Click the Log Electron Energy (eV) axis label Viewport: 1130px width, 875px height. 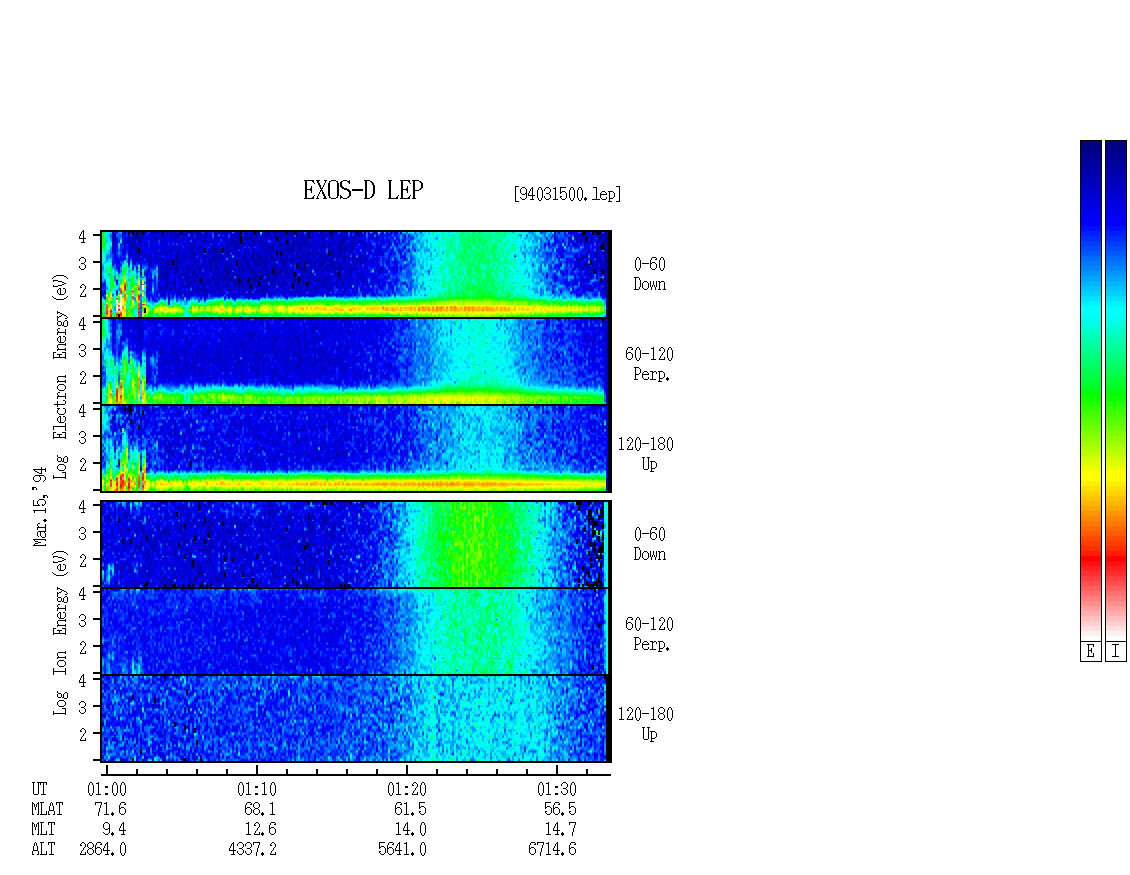coord(61,376)
